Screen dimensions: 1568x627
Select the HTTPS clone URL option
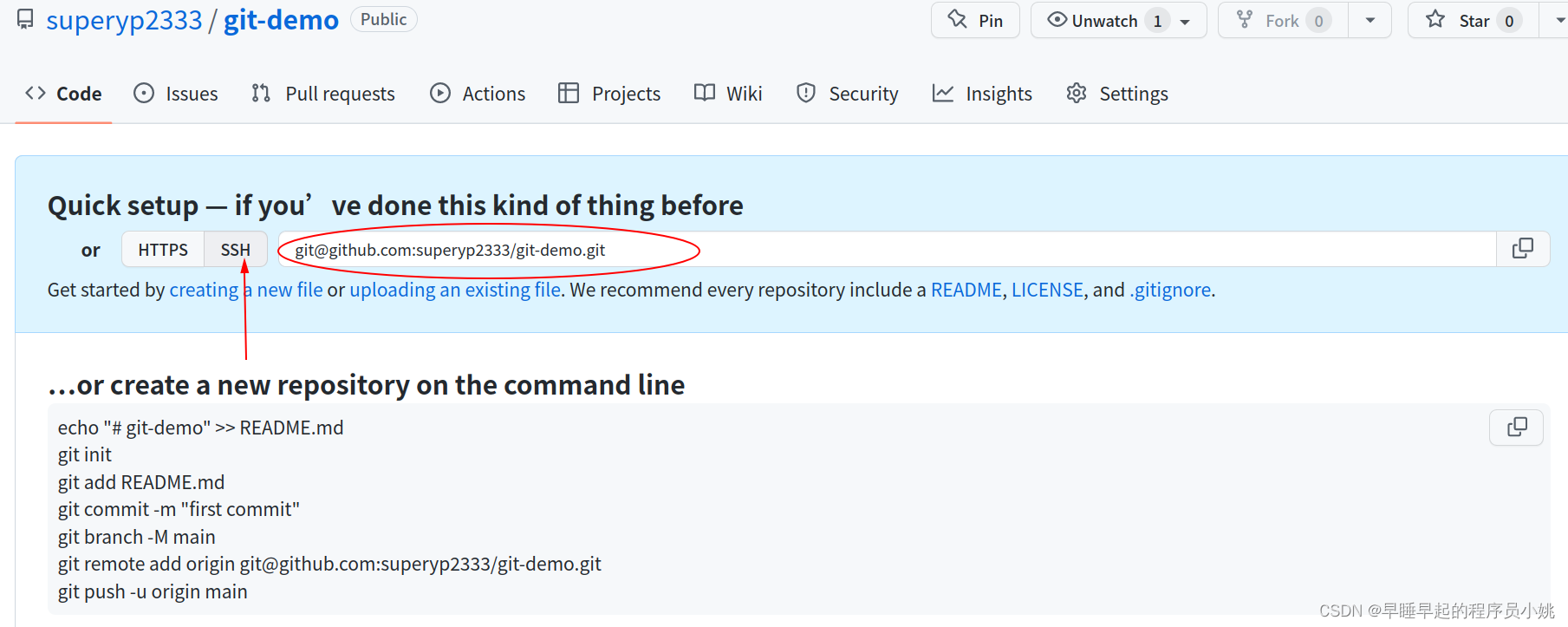(163, 250)
